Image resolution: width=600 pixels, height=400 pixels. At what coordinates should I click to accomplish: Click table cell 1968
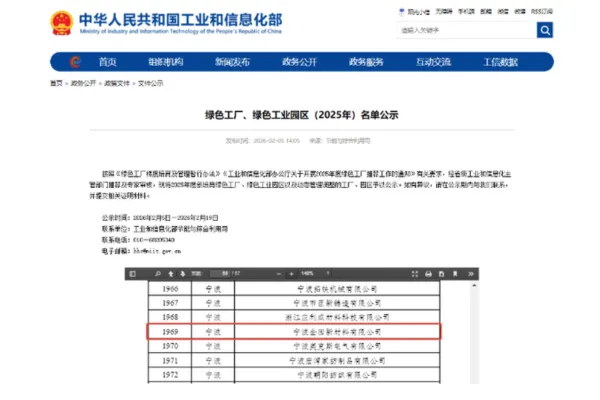coord(170,317)
